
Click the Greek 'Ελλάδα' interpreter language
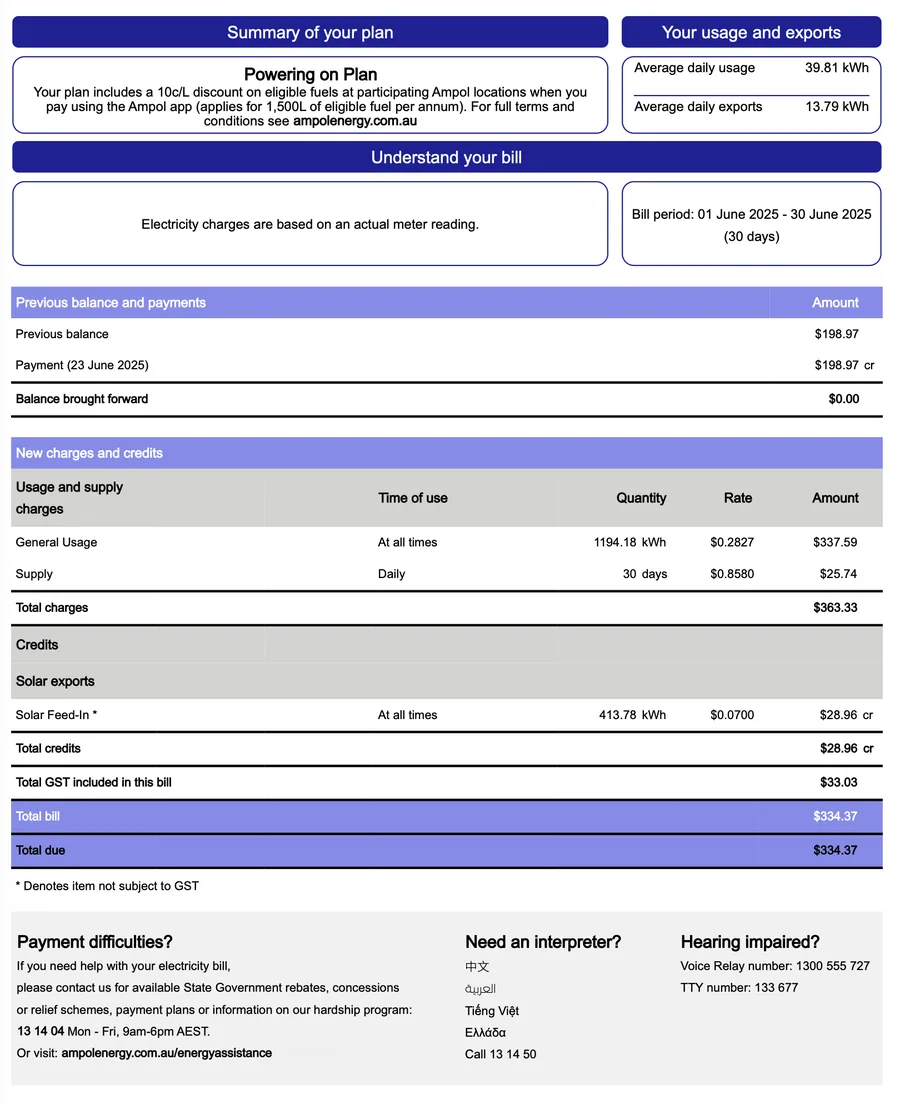485,1032
